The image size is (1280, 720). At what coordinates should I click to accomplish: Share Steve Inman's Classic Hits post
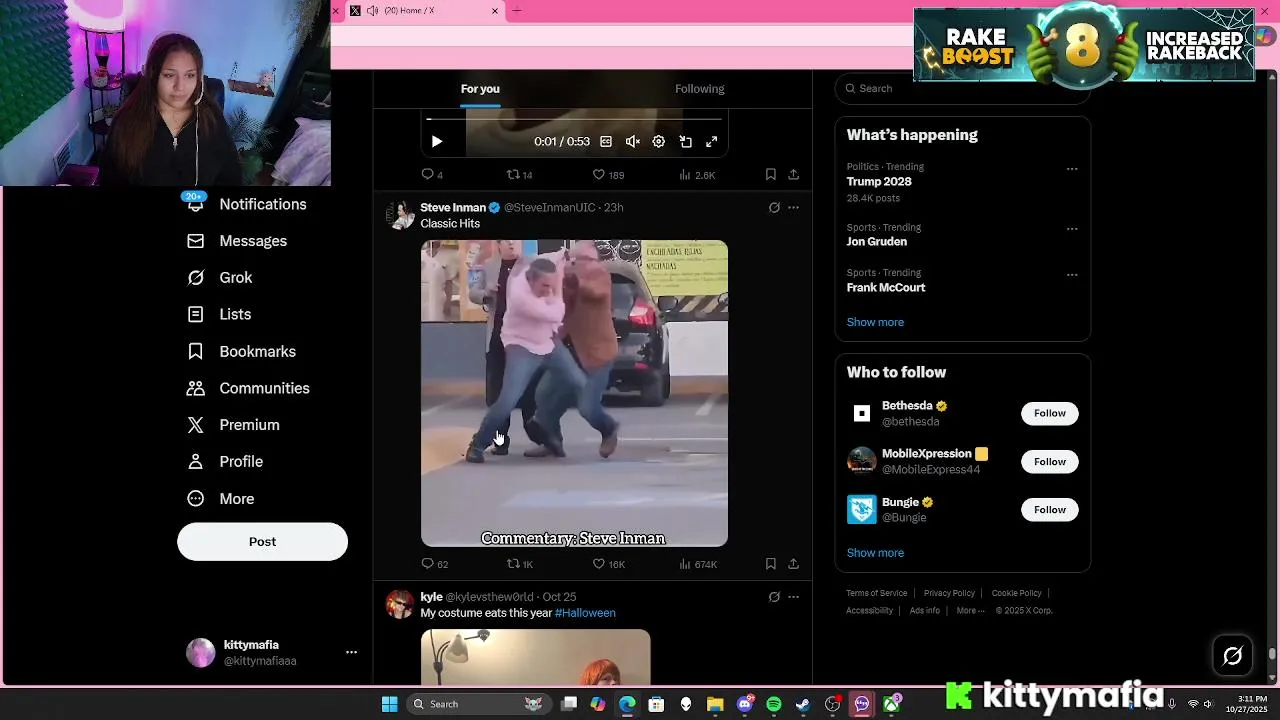pyautogui.click(x=793, y=564)
